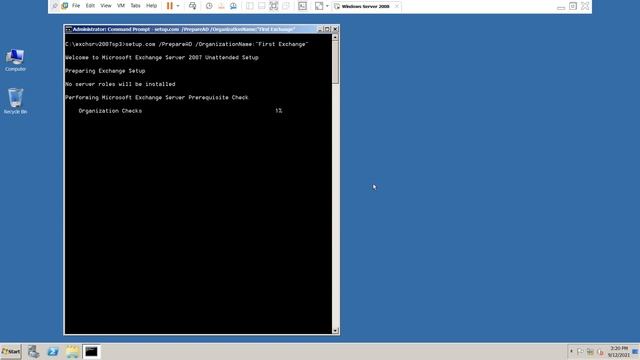The height and width of the screenshot is (360, 640).
Task: Revert VM to previous snapshot
Action: [x=221, y=6]
